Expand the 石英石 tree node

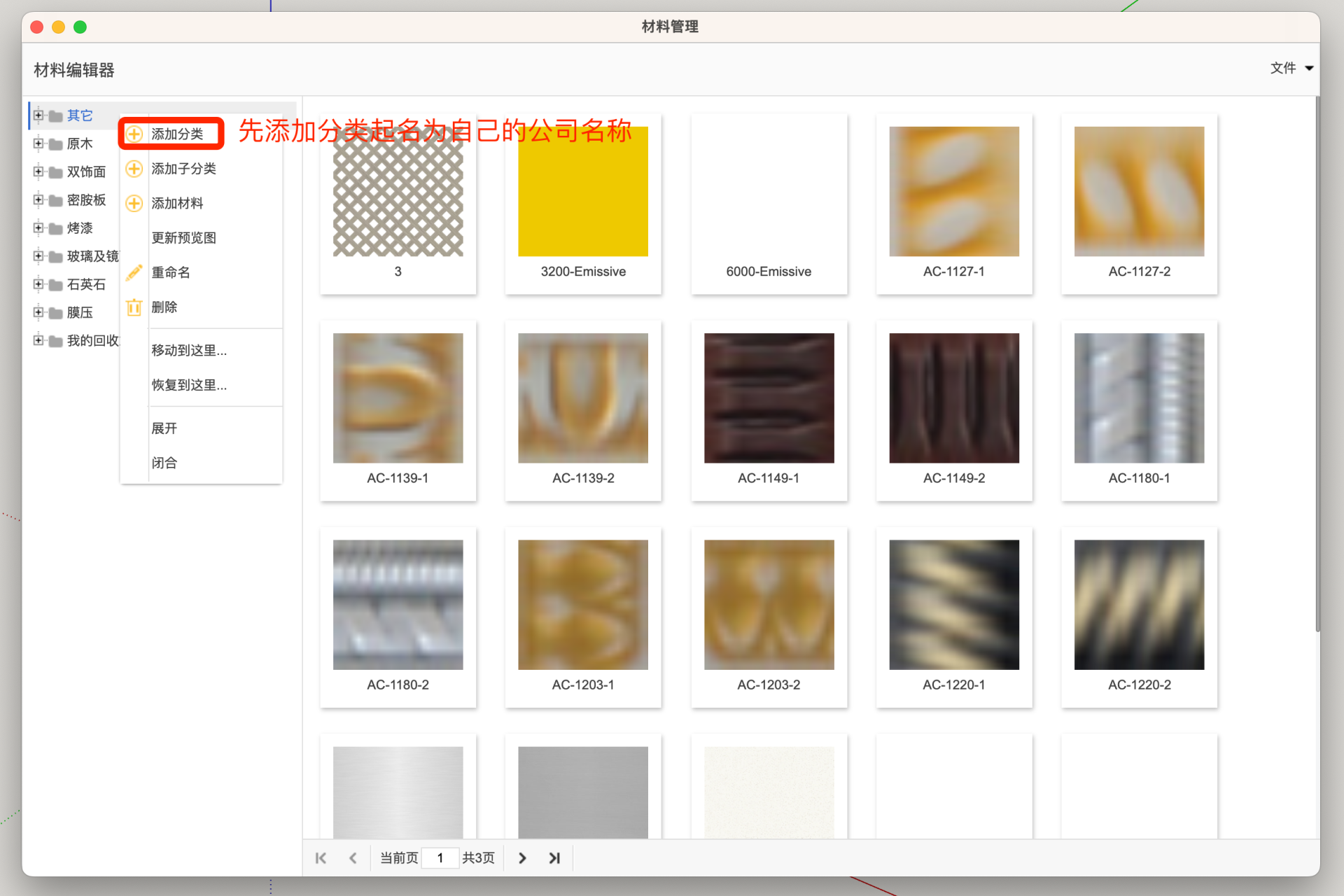38,284
